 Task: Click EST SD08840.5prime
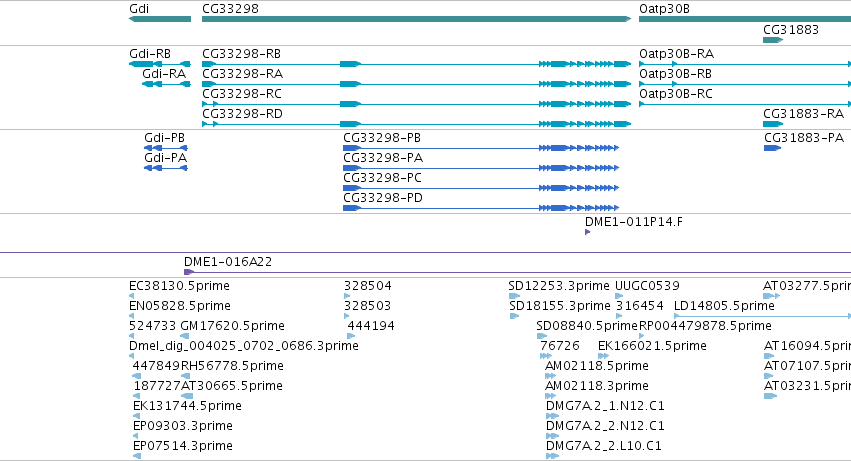(x=587, y=326)
